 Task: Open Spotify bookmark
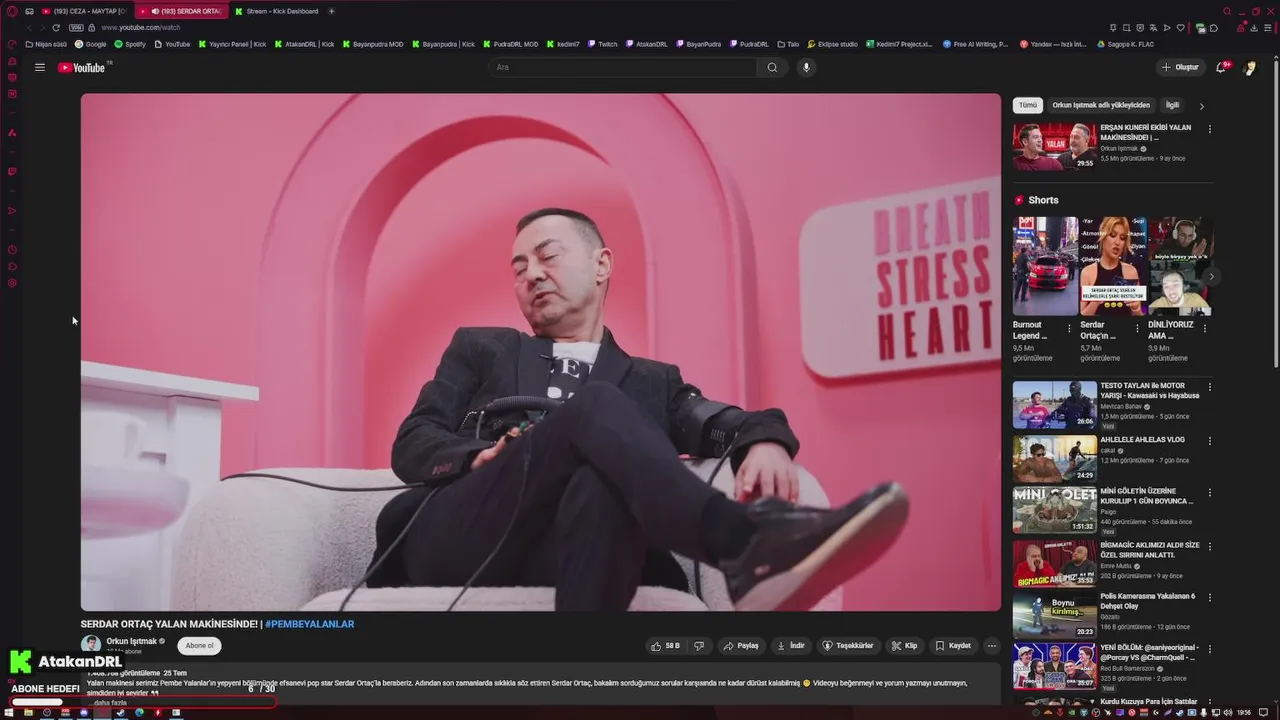point(130,44)
